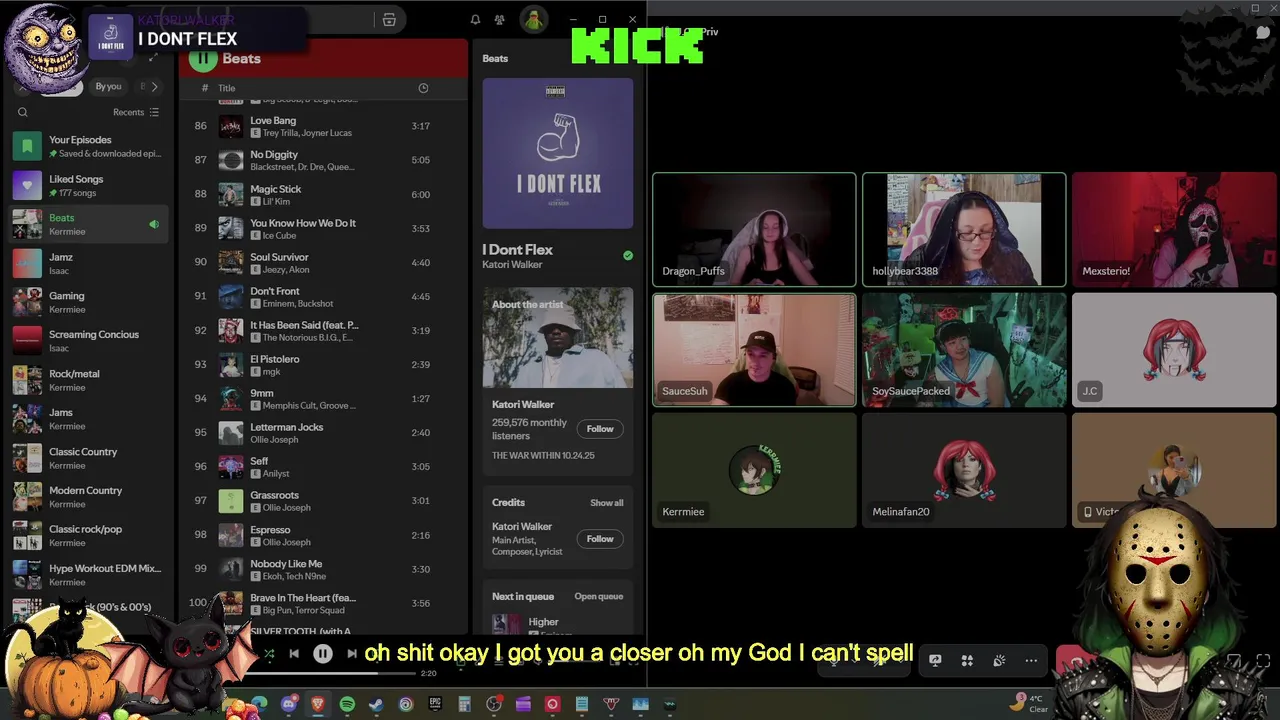
Task: Open Discord call more options ellipsis
Action: point(1031,660)
